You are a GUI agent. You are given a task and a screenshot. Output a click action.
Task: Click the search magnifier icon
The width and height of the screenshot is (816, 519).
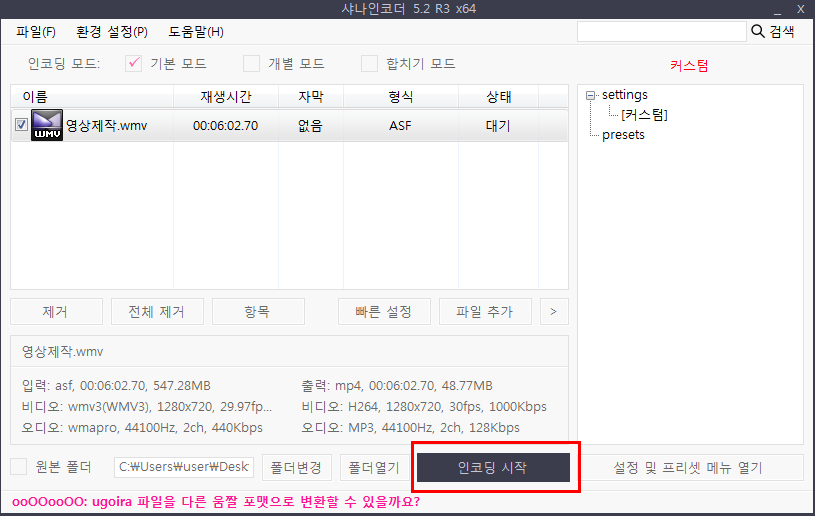click(758, 32)
